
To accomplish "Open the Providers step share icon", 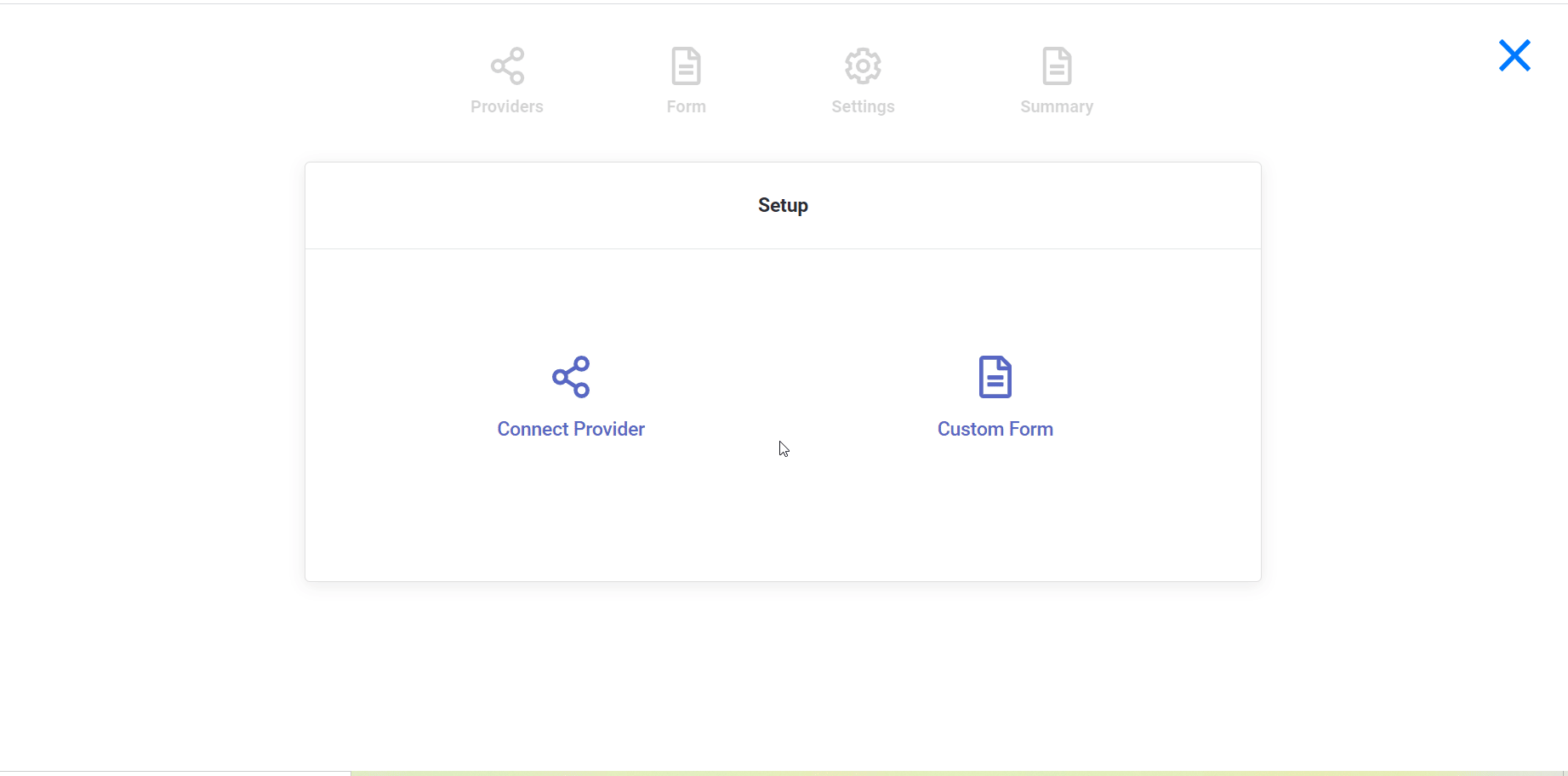I will [507, 66].
